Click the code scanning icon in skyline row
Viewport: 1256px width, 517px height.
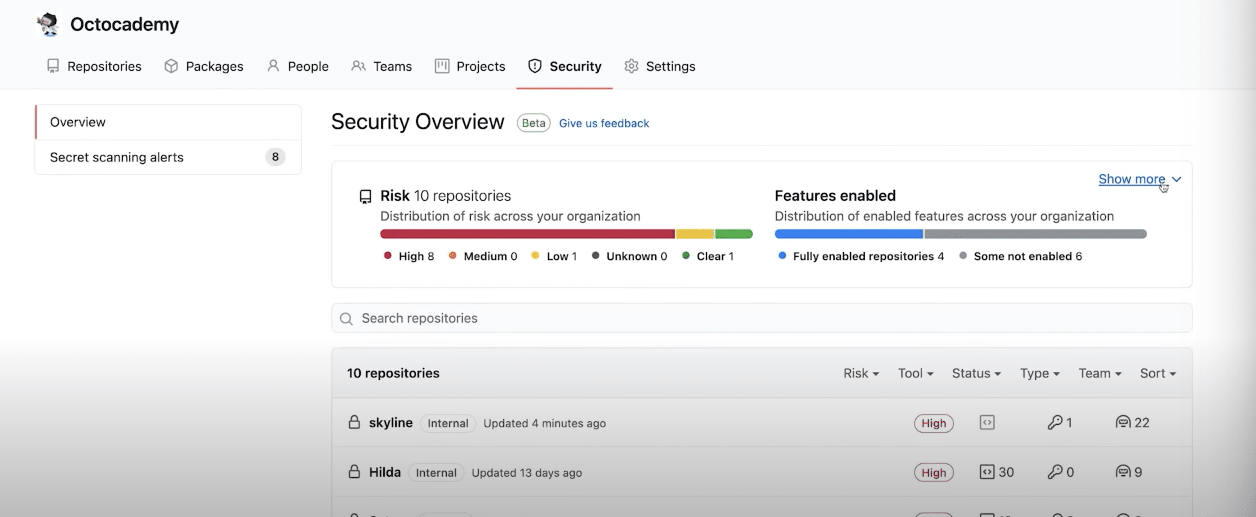pyautogui.click(x=987, y=423)
